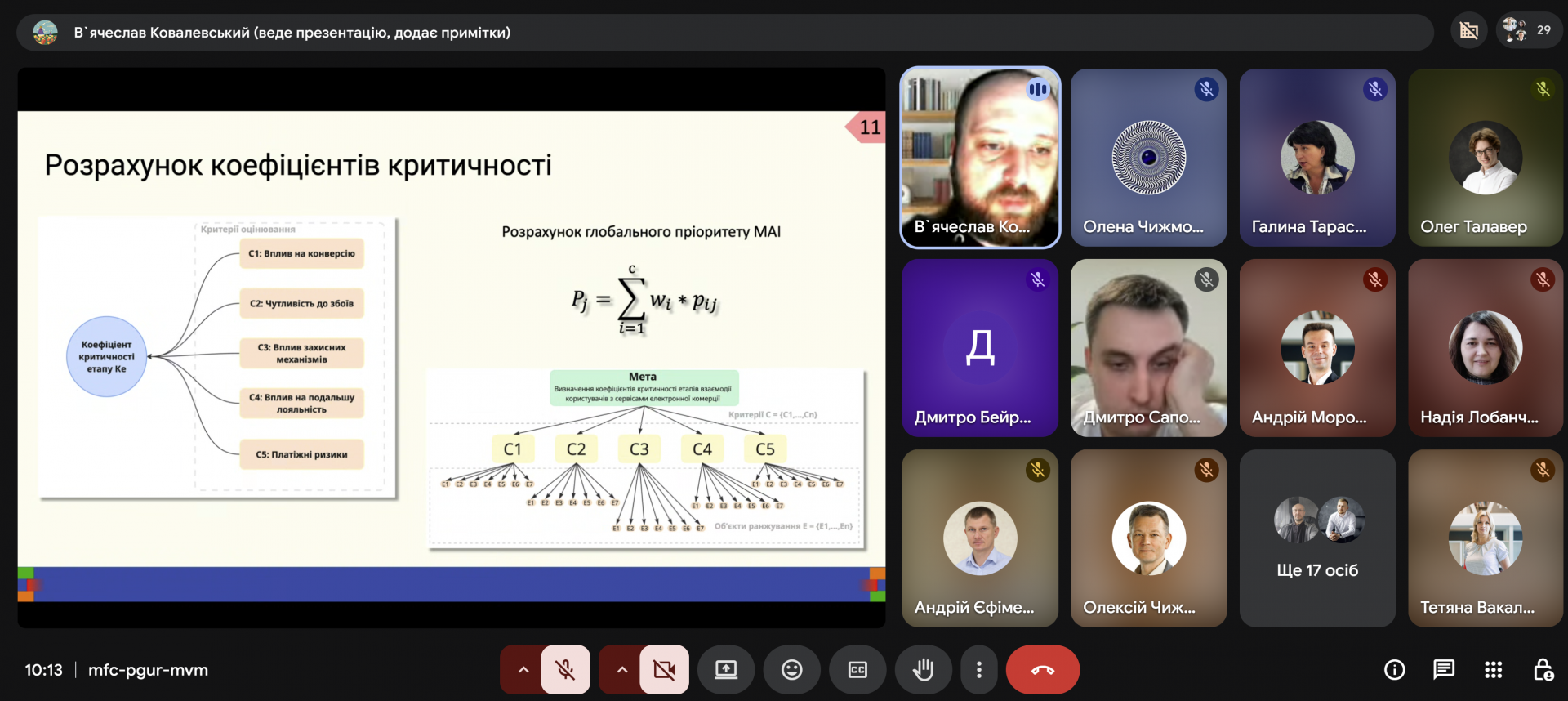Click the presenter name banner at top

tap(292, 33)
